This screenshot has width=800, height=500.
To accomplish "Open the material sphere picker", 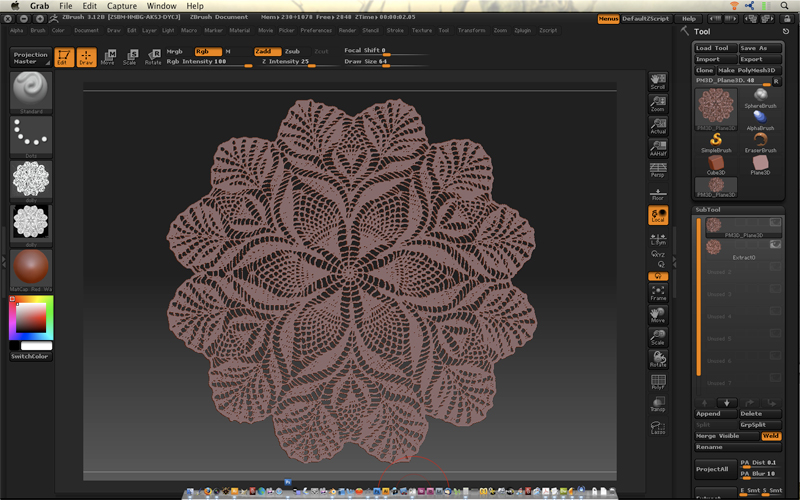I will coord(30,267).
